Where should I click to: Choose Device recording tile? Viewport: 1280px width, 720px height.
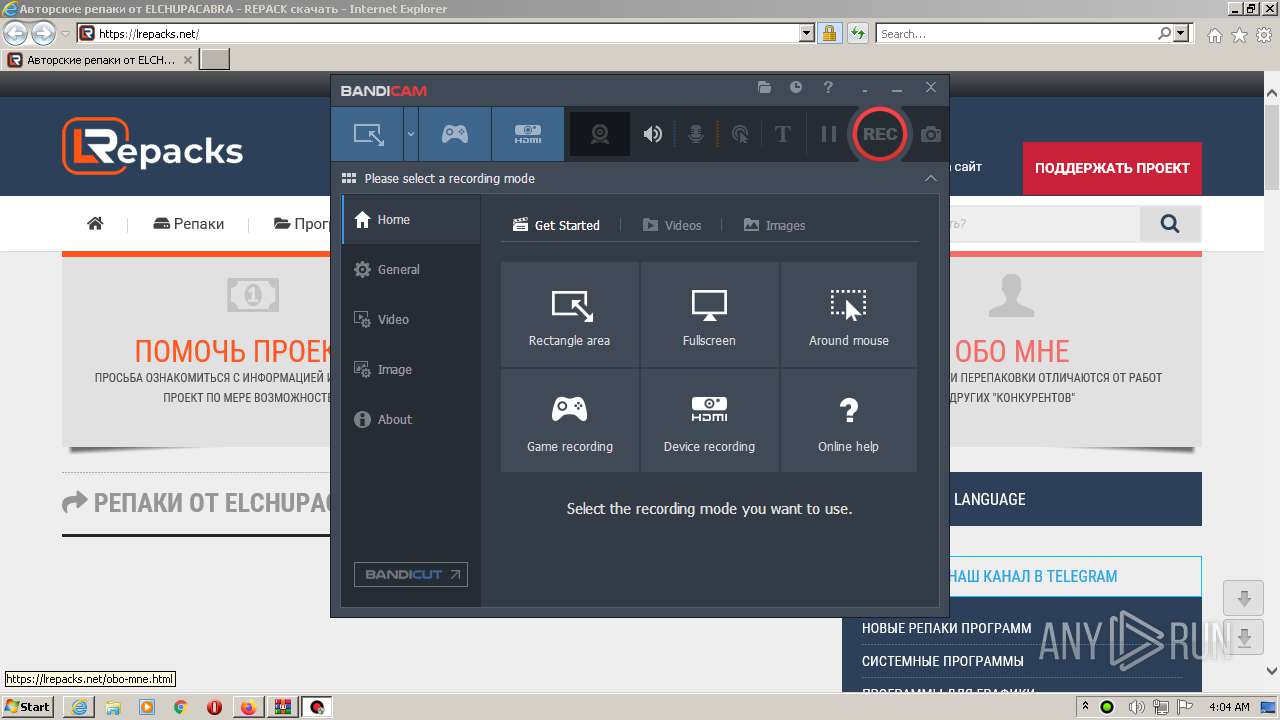pos(709,420)
